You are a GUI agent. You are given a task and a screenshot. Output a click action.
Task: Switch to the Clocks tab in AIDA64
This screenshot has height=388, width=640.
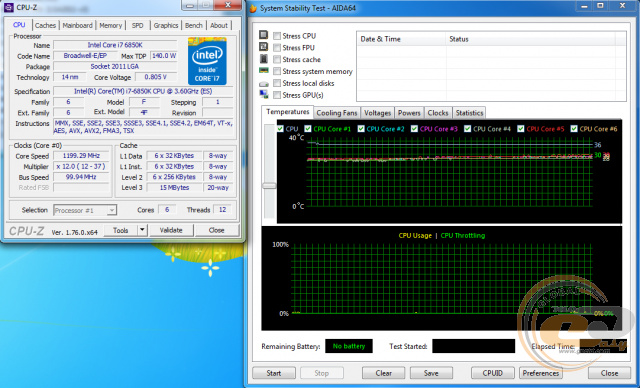pyautogui.click(x=438, y=113)
